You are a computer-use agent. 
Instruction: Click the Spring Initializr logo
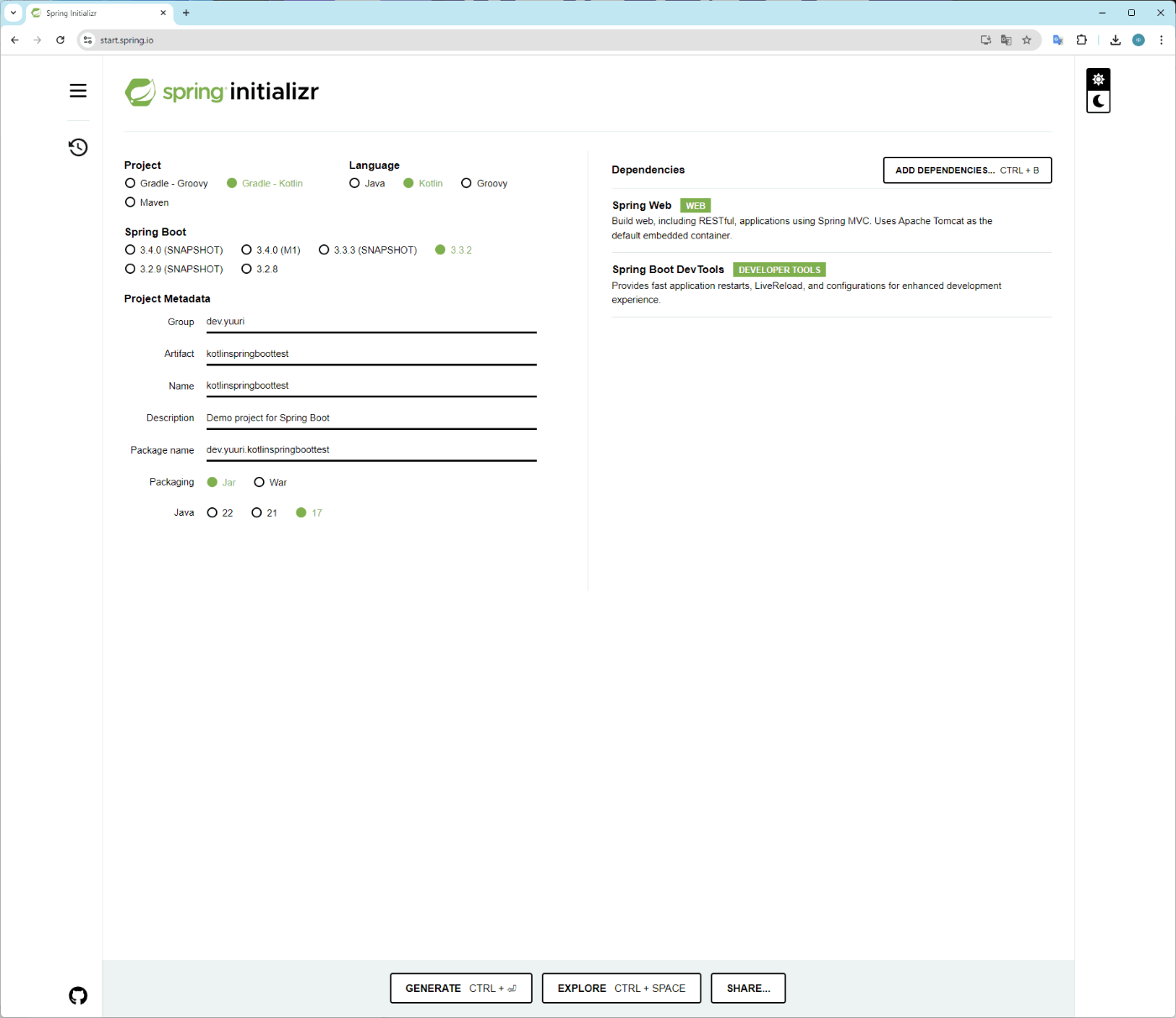[222, 92]
